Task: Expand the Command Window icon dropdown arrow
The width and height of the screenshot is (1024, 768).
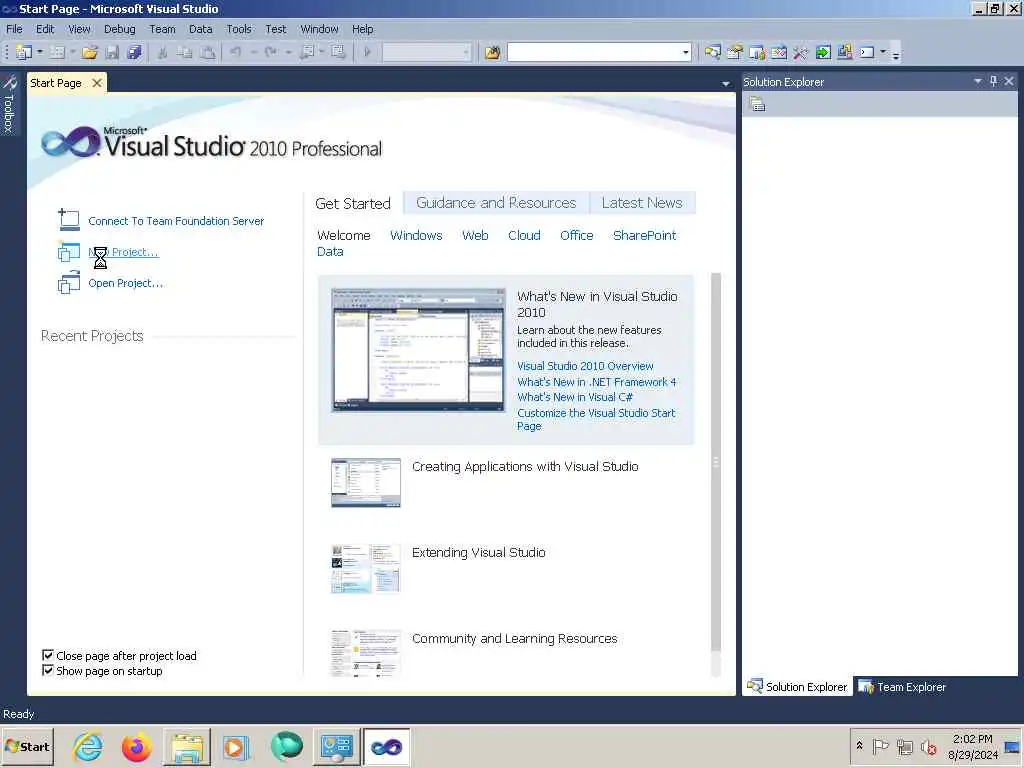Action: tap(883, 52)
